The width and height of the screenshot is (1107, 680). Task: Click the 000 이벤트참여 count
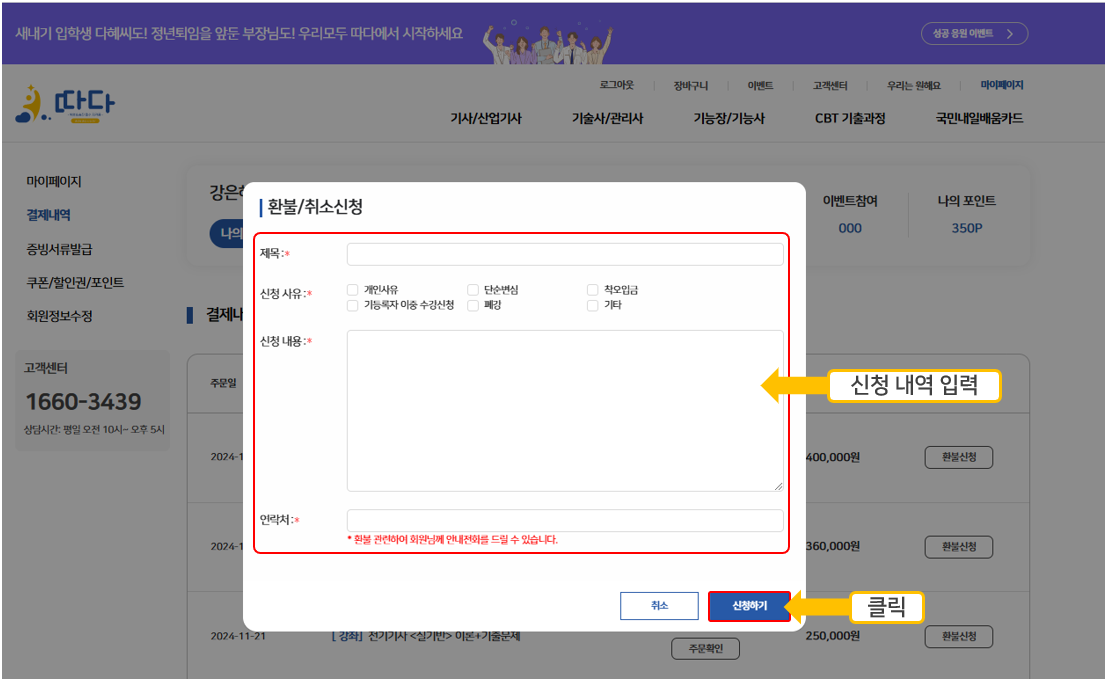click(850, 228)
